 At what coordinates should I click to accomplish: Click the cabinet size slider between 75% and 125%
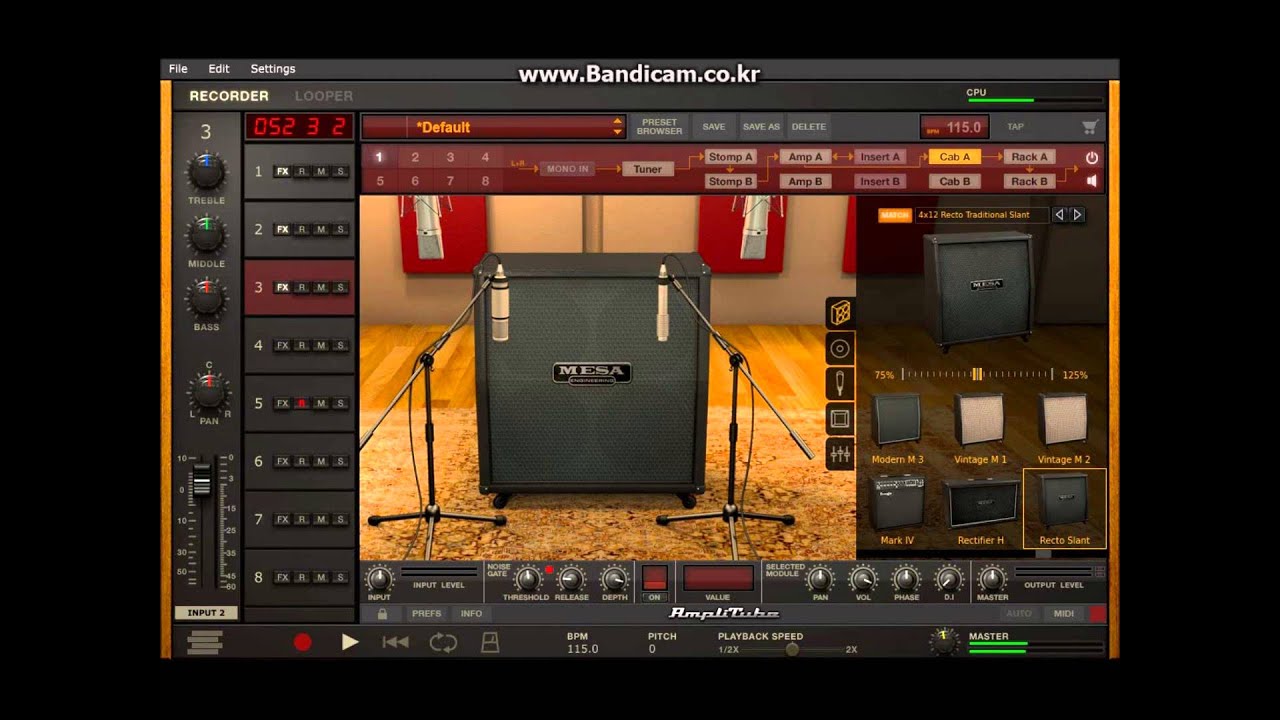point(977,374)
